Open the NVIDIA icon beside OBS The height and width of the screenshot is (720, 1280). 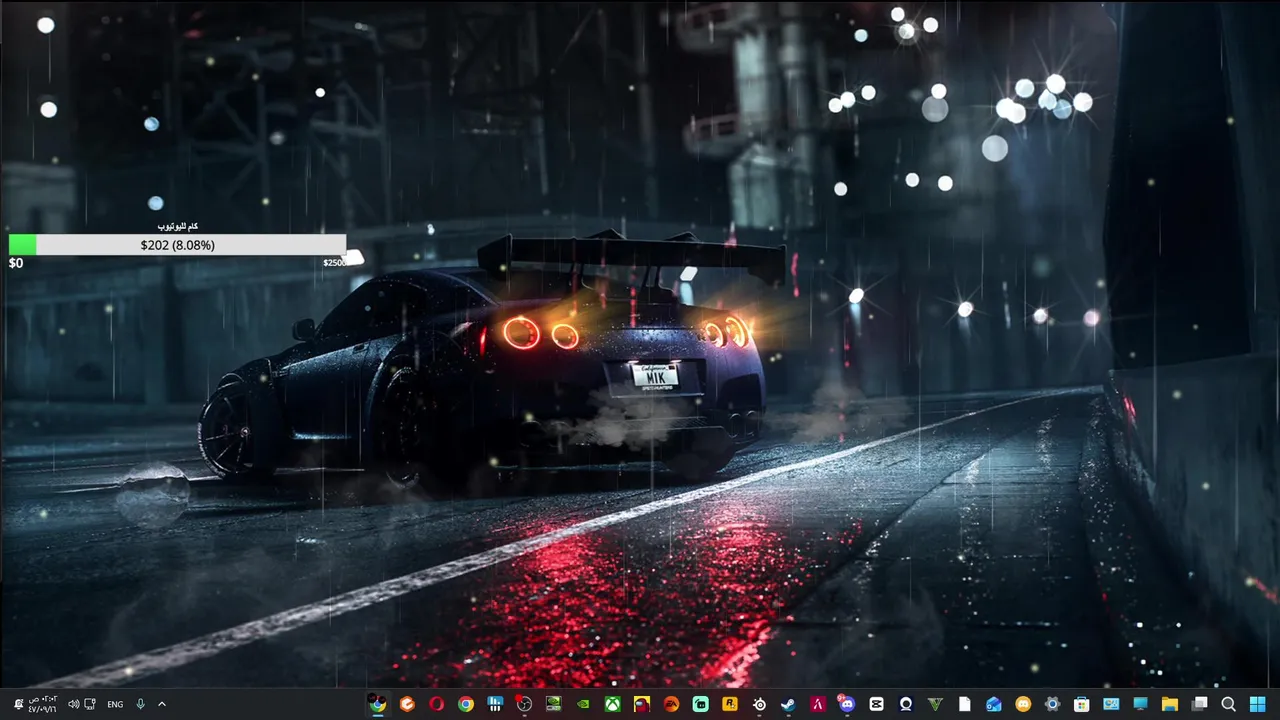[554, 704]
